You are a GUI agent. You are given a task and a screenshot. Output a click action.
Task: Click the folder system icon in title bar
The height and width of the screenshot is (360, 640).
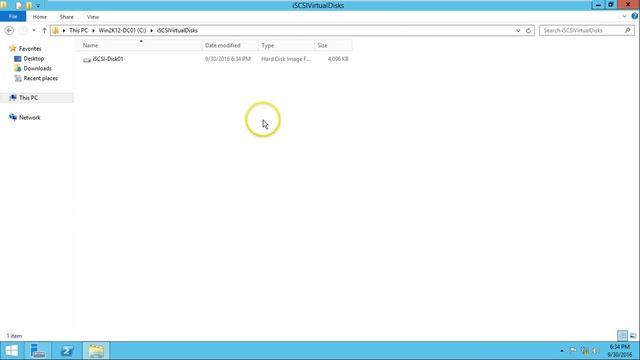point(3,5)
